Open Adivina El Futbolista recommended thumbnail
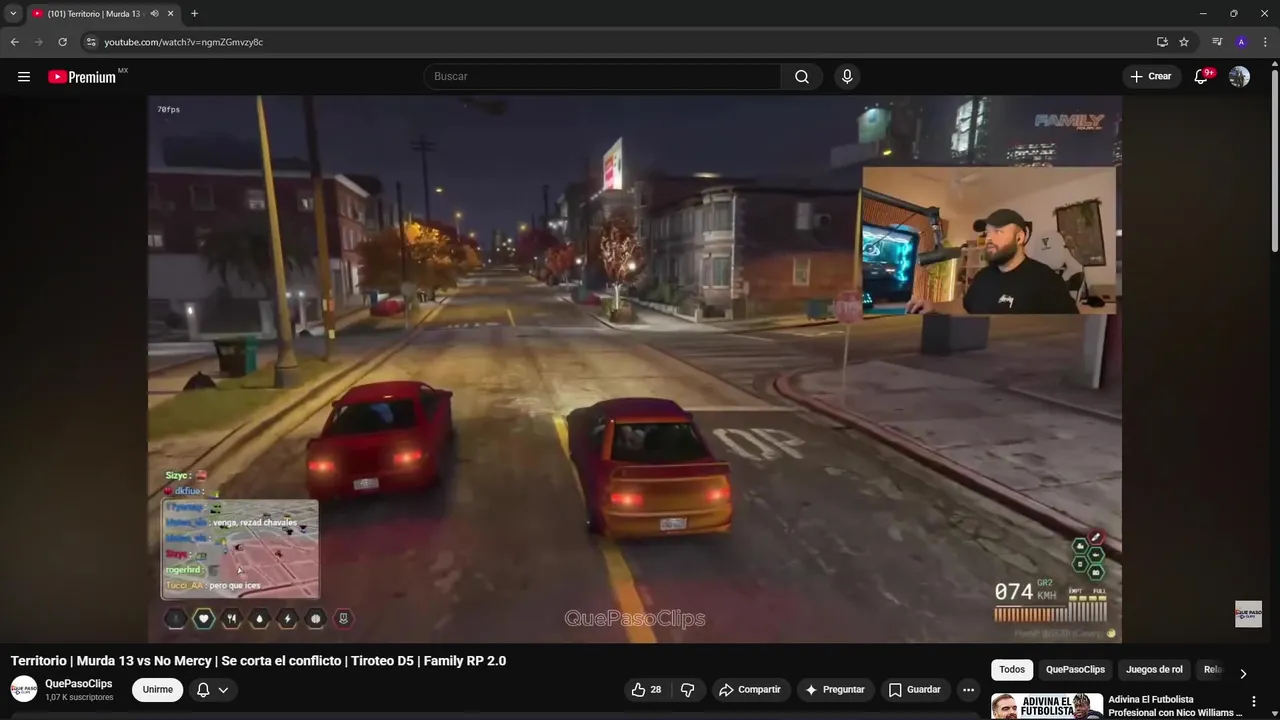This screenshot has height=720, width=1280. 1047,706
